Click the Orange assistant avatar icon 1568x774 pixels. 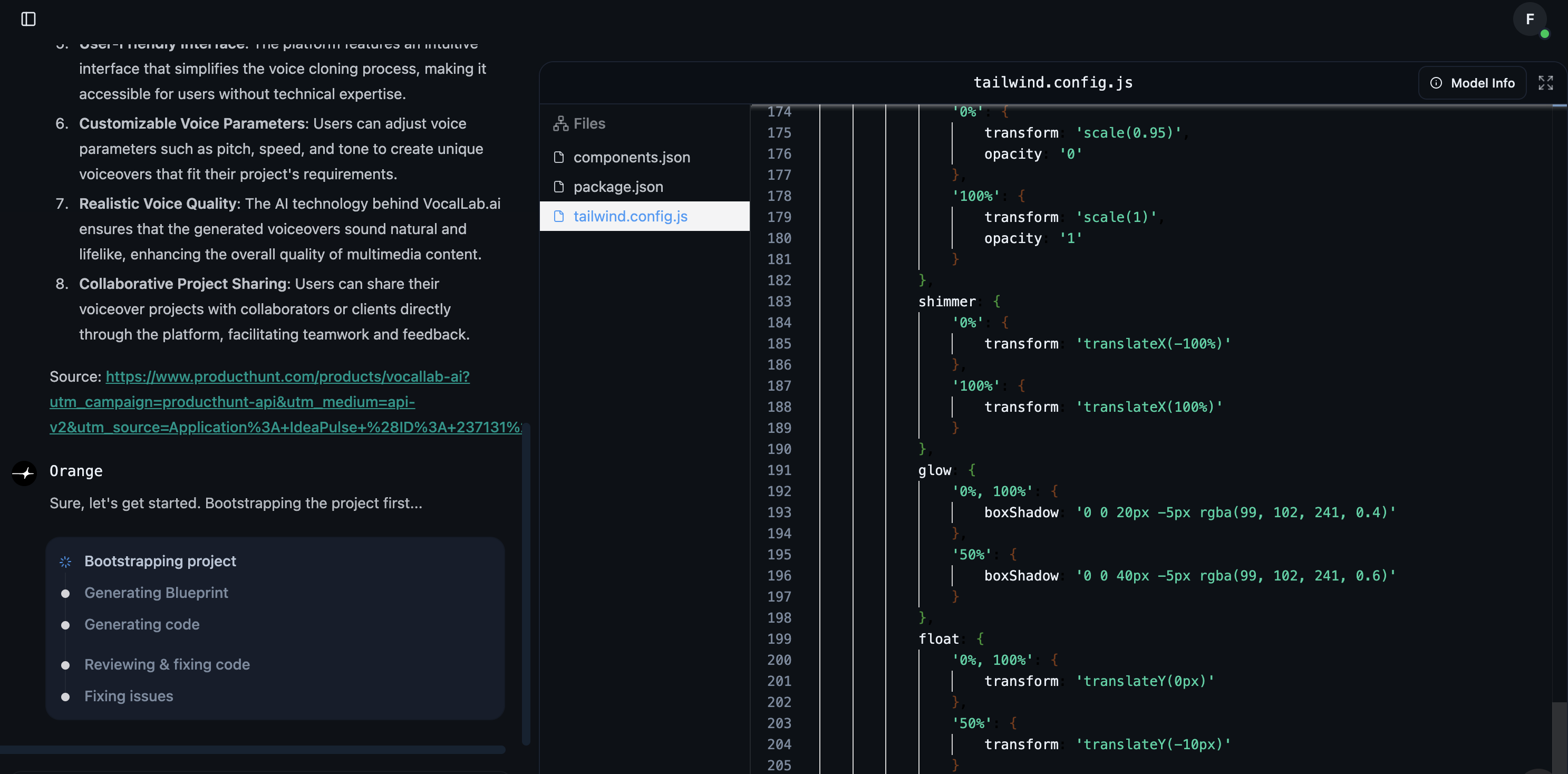tap(24, 473)
